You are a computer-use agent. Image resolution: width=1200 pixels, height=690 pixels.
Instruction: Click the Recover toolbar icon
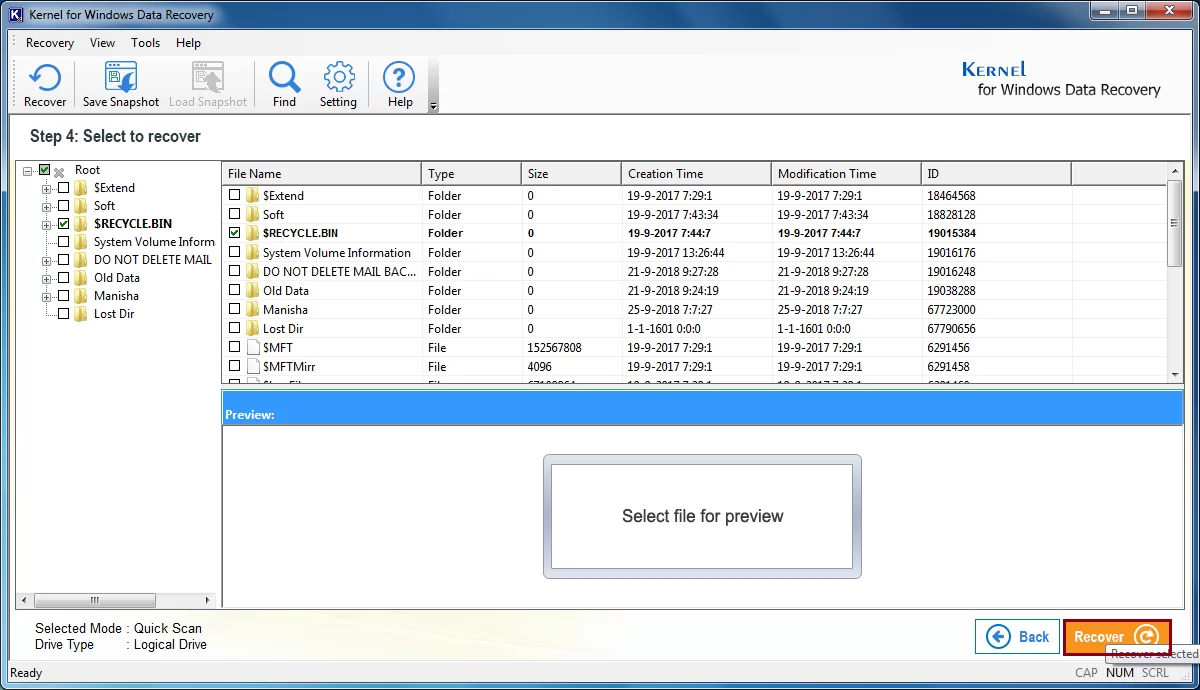pyautogui.click(x=45, y=83)
